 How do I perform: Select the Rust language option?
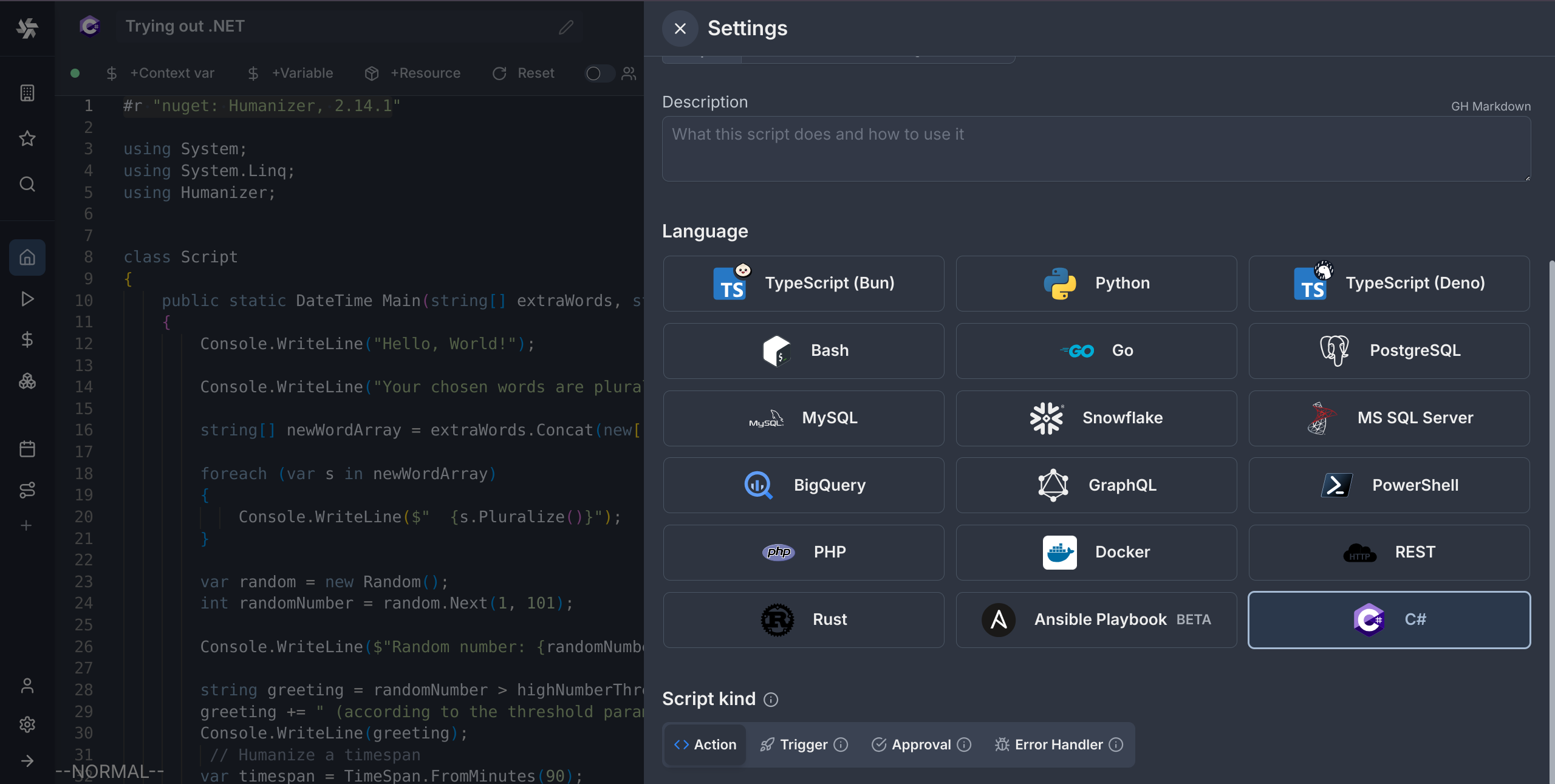coord(803,619)
